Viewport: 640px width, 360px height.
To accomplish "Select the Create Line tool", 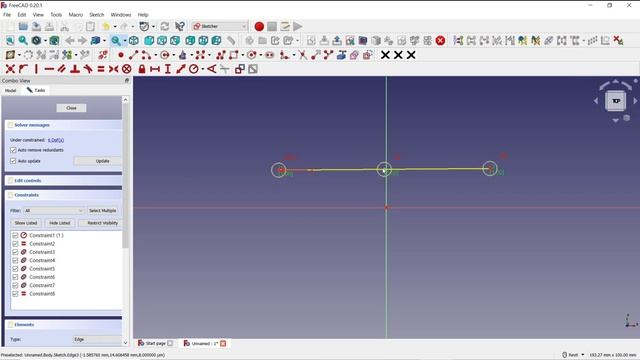I will (133, 55).
